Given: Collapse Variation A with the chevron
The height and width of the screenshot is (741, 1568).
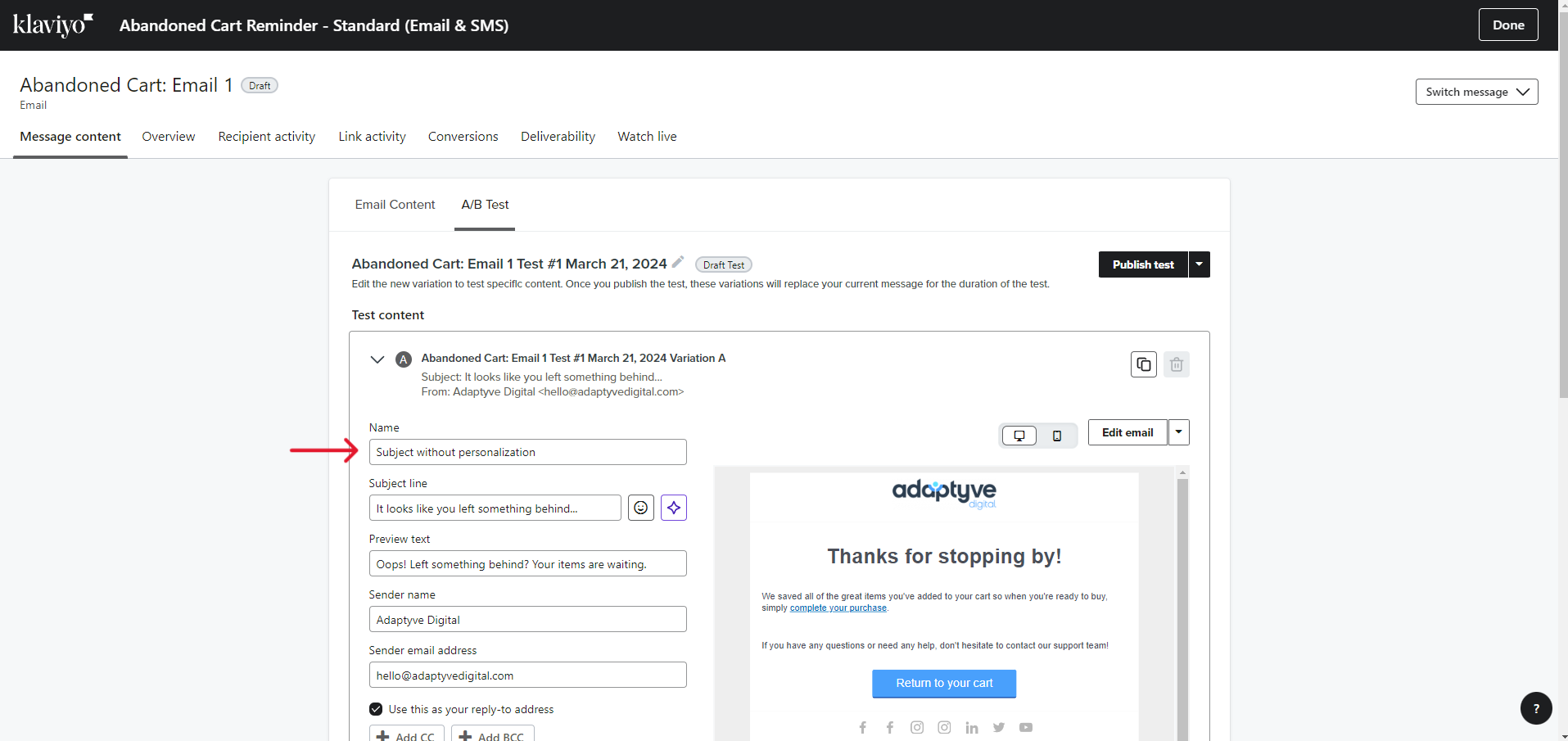Looking at the screenshot, I should coord(377,359).
